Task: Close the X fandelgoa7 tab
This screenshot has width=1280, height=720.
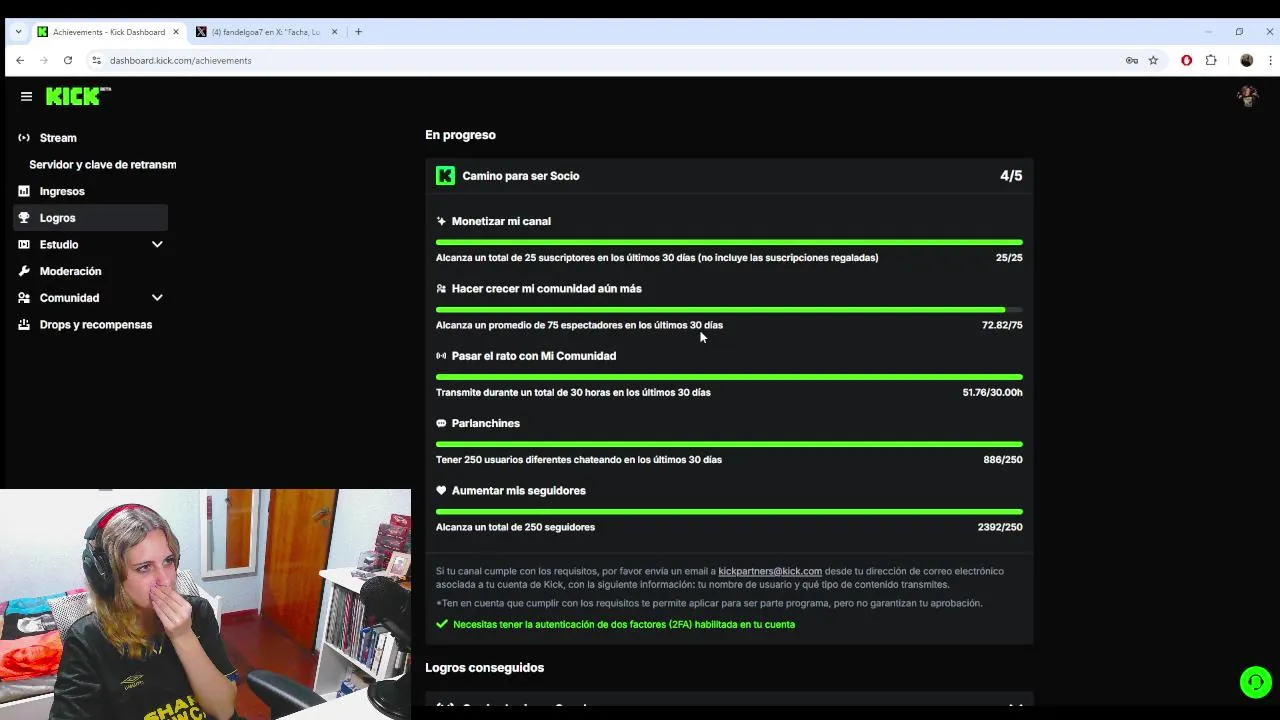Action: tap(334, 32)
